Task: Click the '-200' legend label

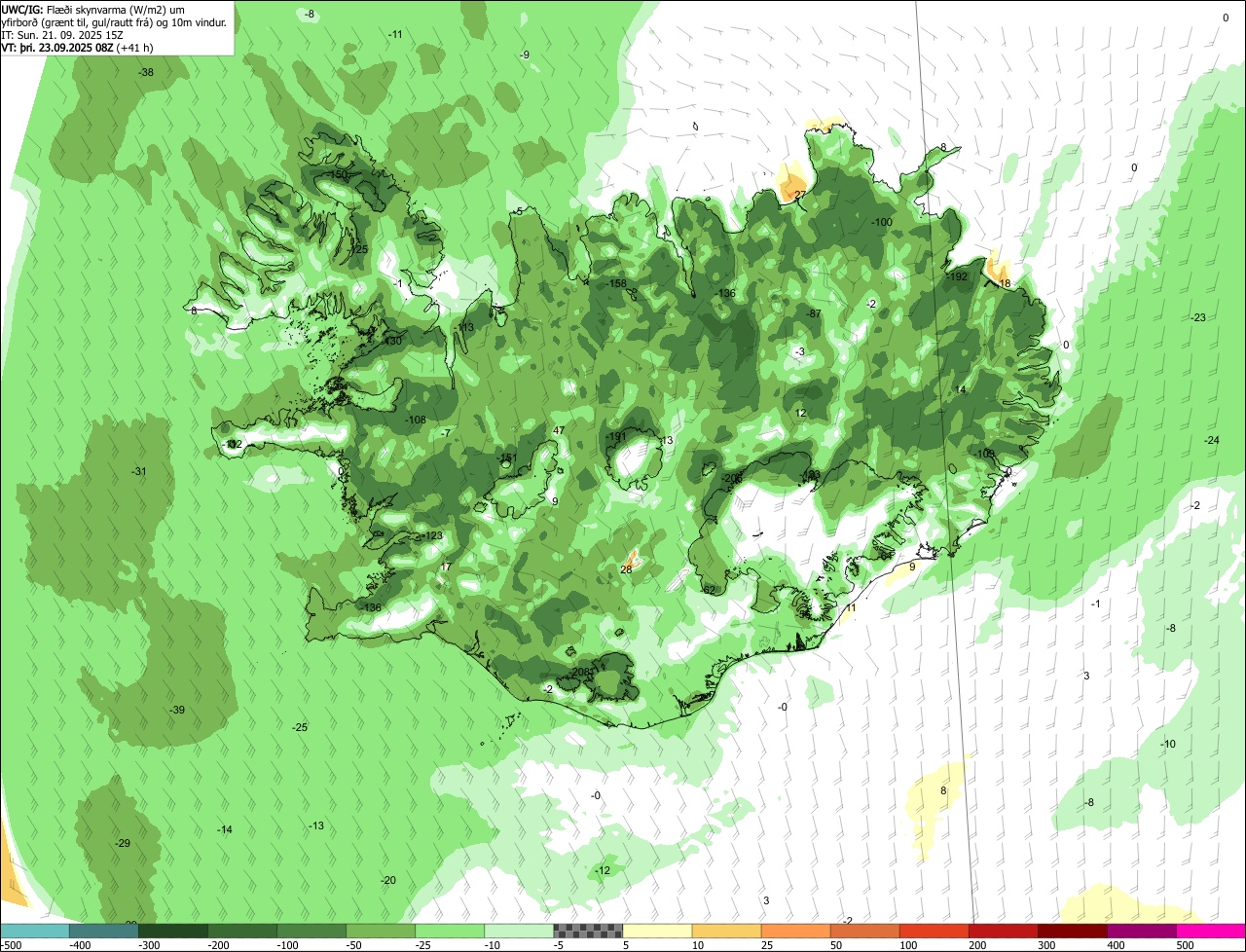Action: pyautogui.click(x=219, y=945)
